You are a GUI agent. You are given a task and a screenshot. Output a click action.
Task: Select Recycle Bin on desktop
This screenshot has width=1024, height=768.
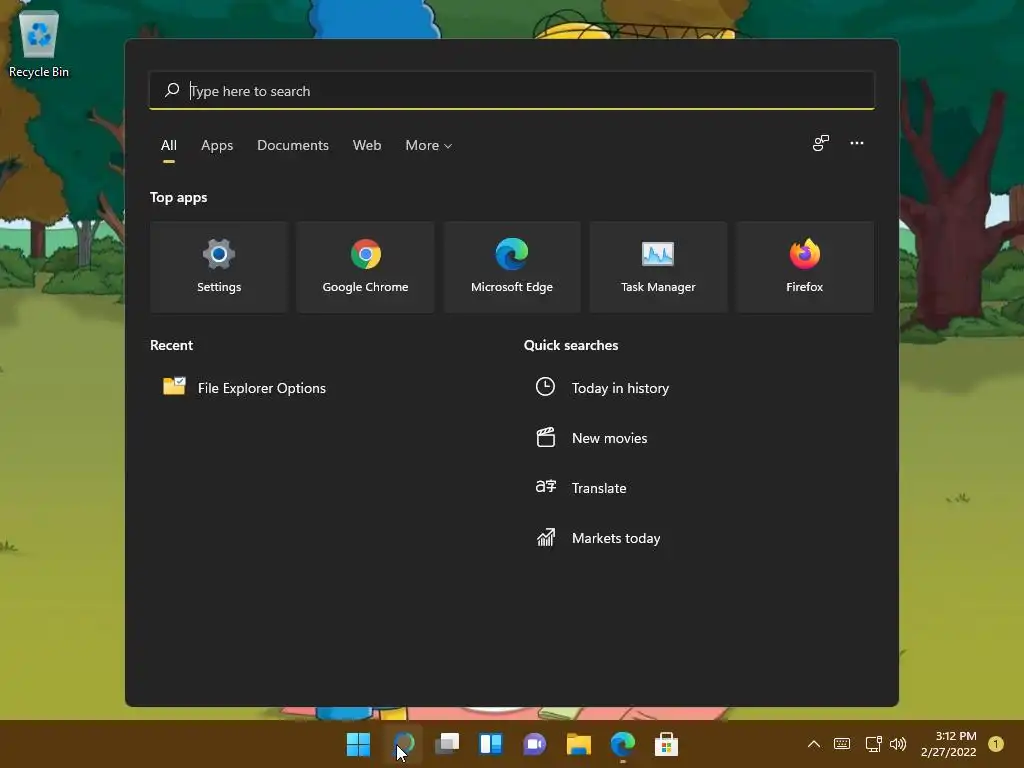[x=39, y=45]
